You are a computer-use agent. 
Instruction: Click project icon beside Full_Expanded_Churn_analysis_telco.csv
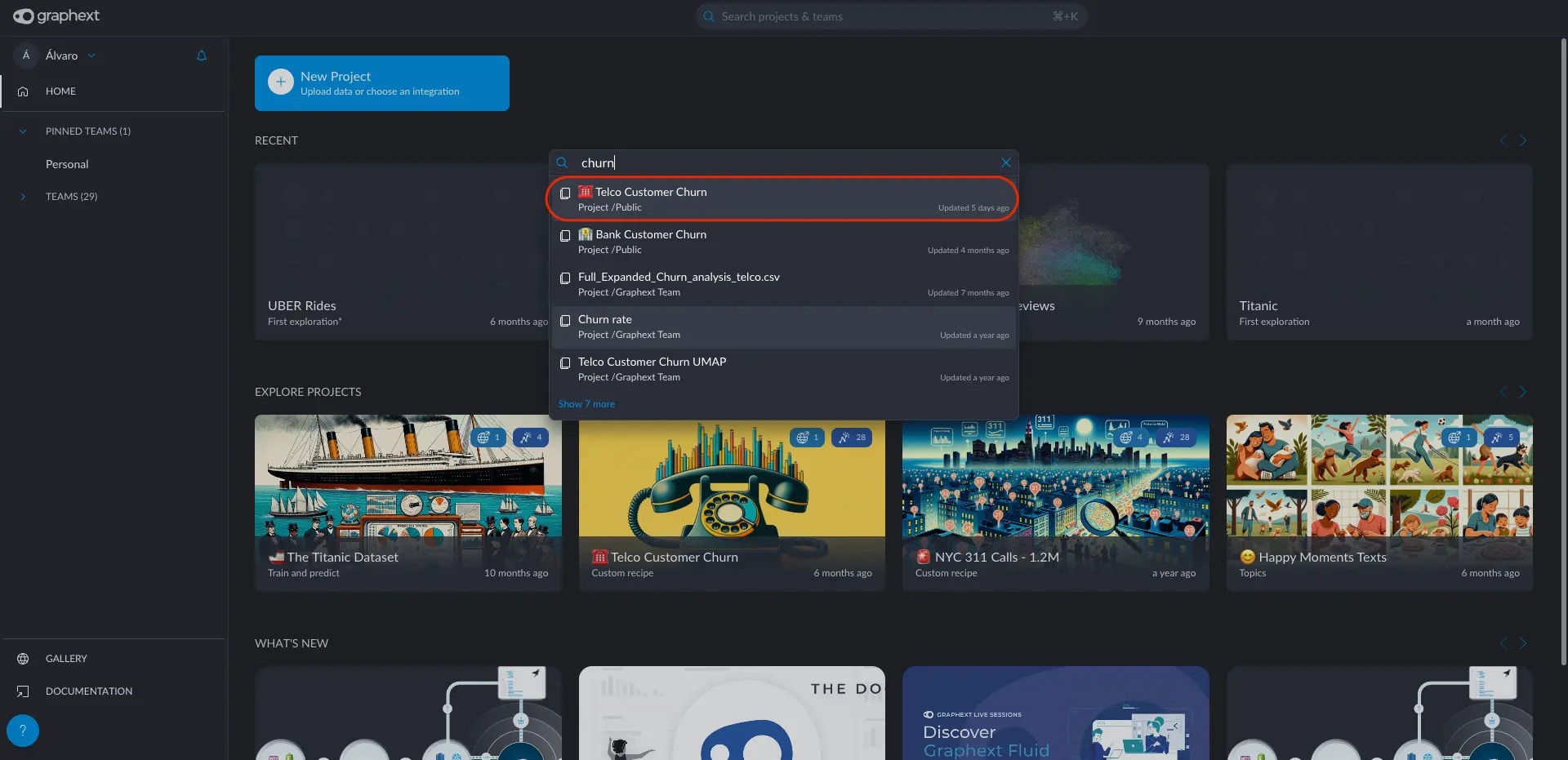coord(565,278)
